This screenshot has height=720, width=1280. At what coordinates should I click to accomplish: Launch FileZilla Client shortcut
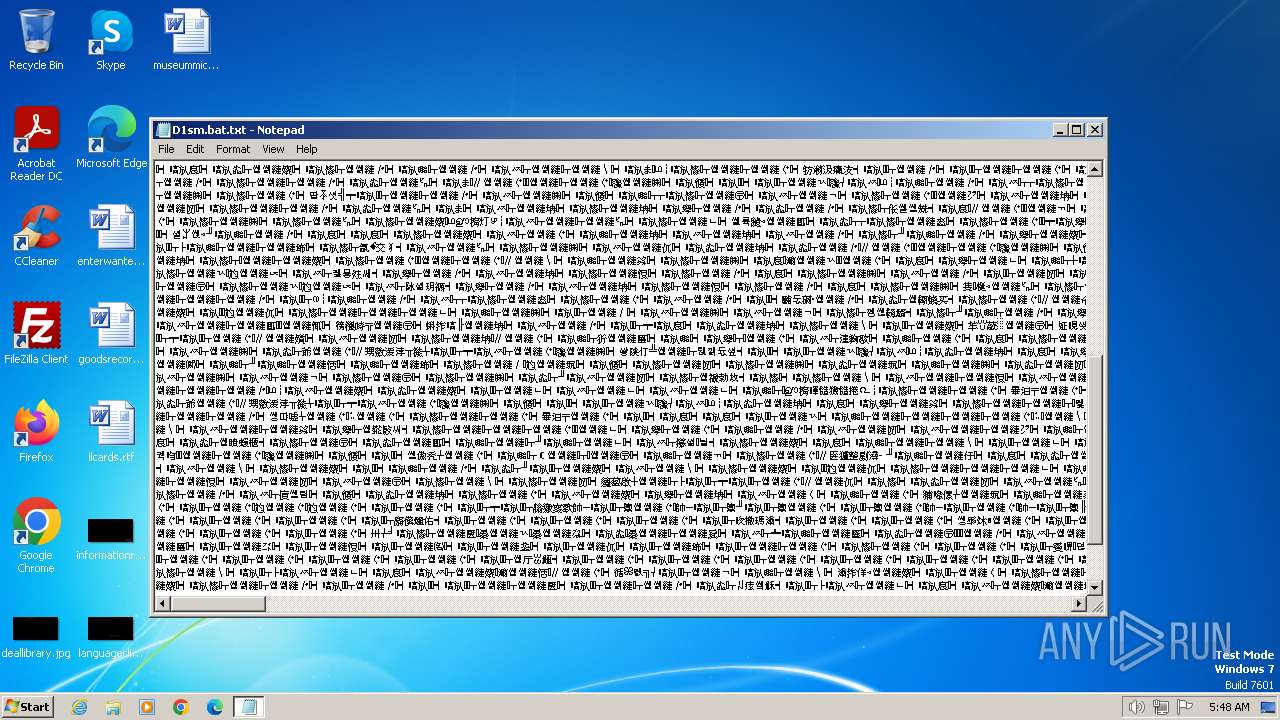pos(36,334)
